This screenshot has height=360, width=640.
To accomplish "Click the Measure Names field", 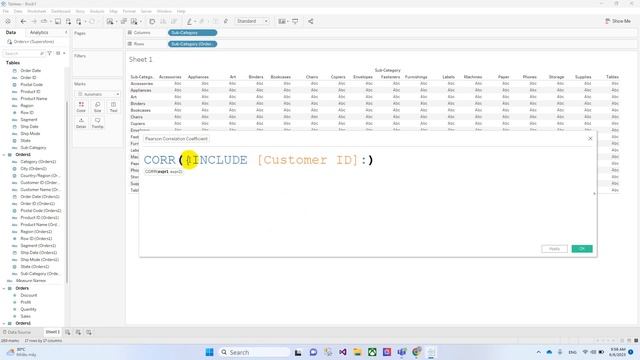I will 31,281.
